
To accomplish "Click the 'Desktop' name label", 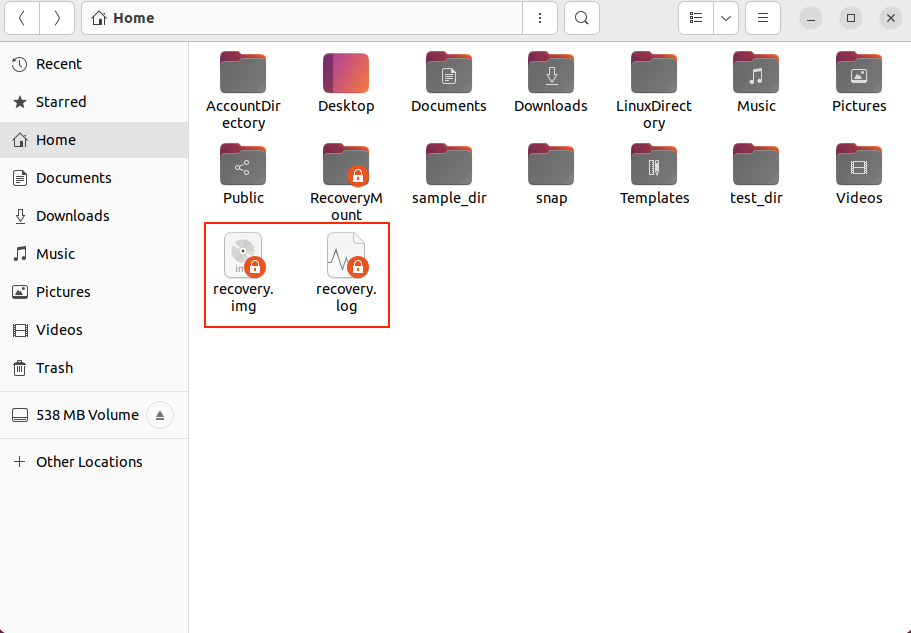I will click(346, 106).
